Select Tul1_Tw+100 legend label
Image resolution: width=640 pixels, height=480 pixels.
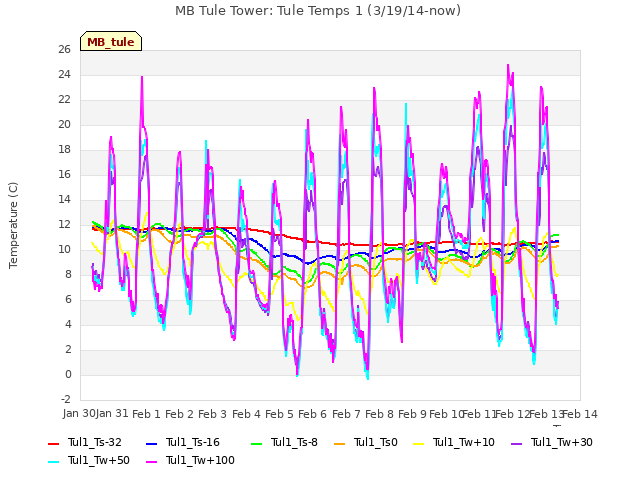click(x=200, y=460)
